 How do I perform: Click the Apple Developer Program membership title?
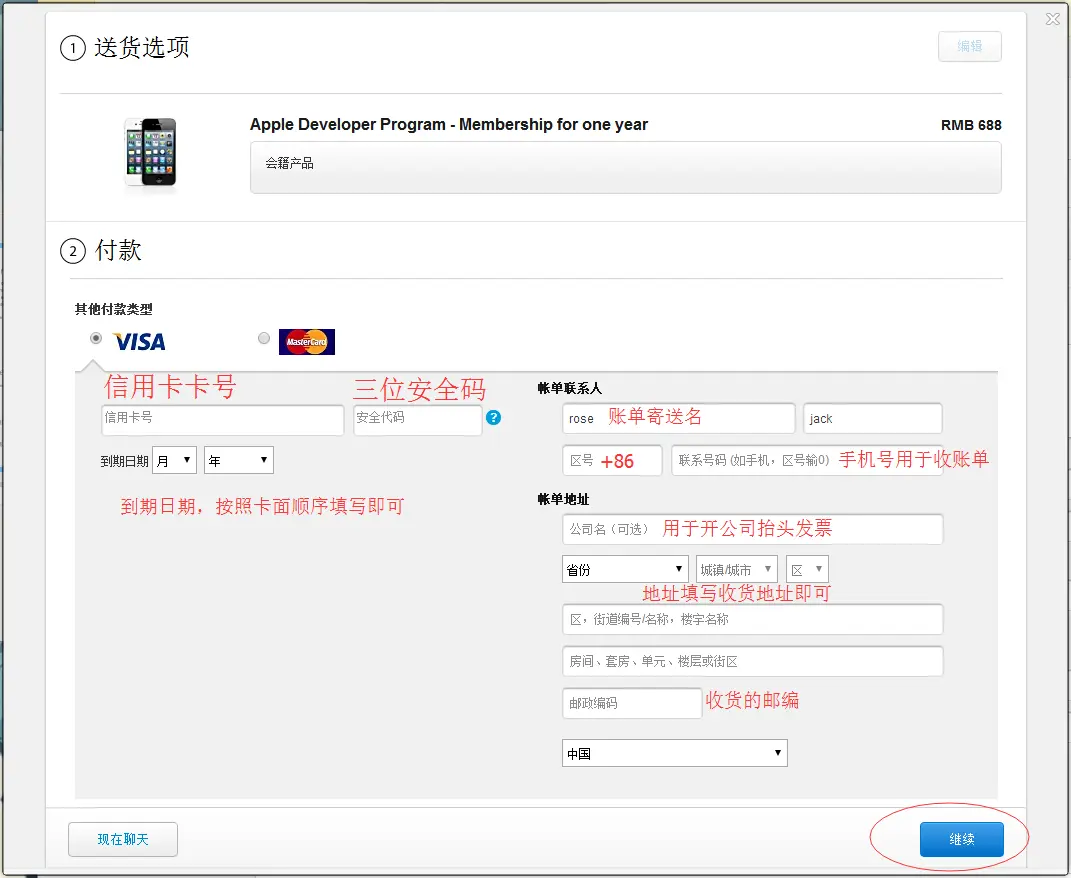[x=449, y=124]
